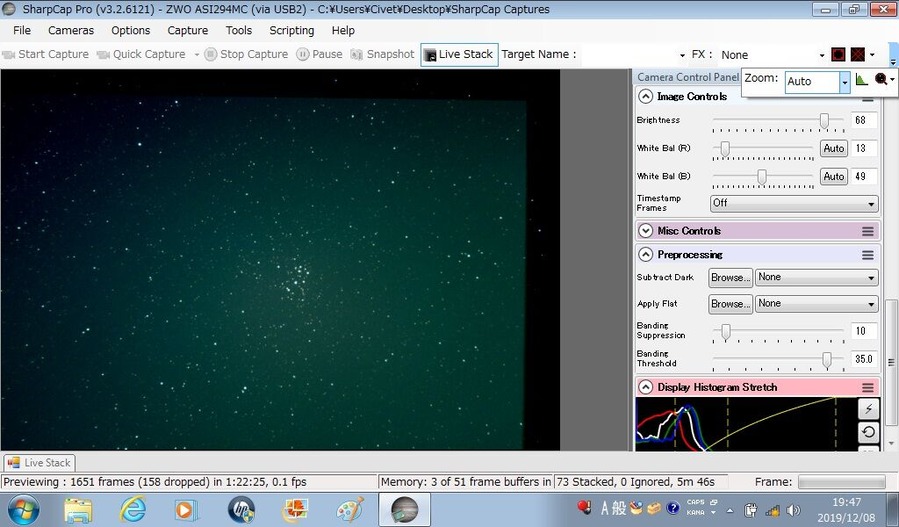Collapse the Display Histogram Stretch section
This screenshot has height=527, width=899.
[646, 388]
